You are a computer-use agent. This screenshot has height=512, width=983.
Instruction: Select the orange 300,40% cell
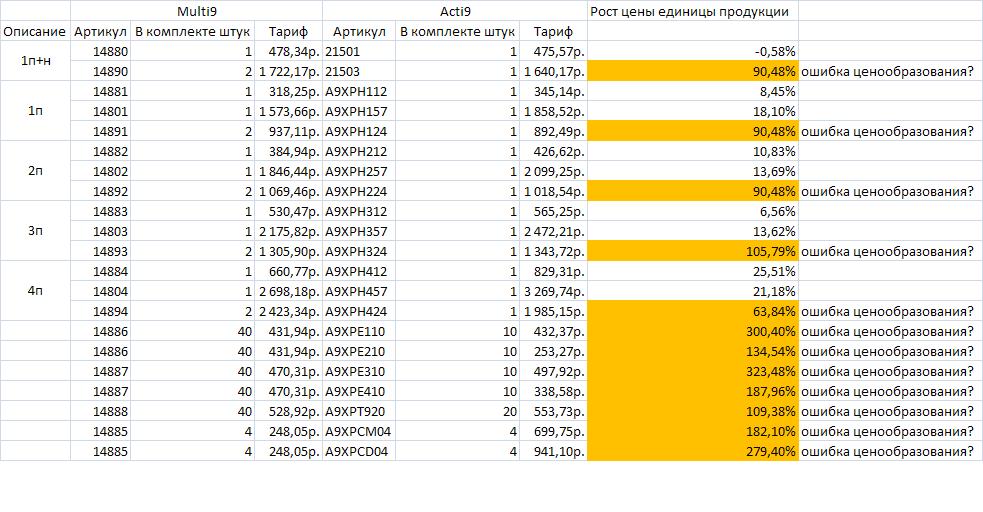pos(693,332)
